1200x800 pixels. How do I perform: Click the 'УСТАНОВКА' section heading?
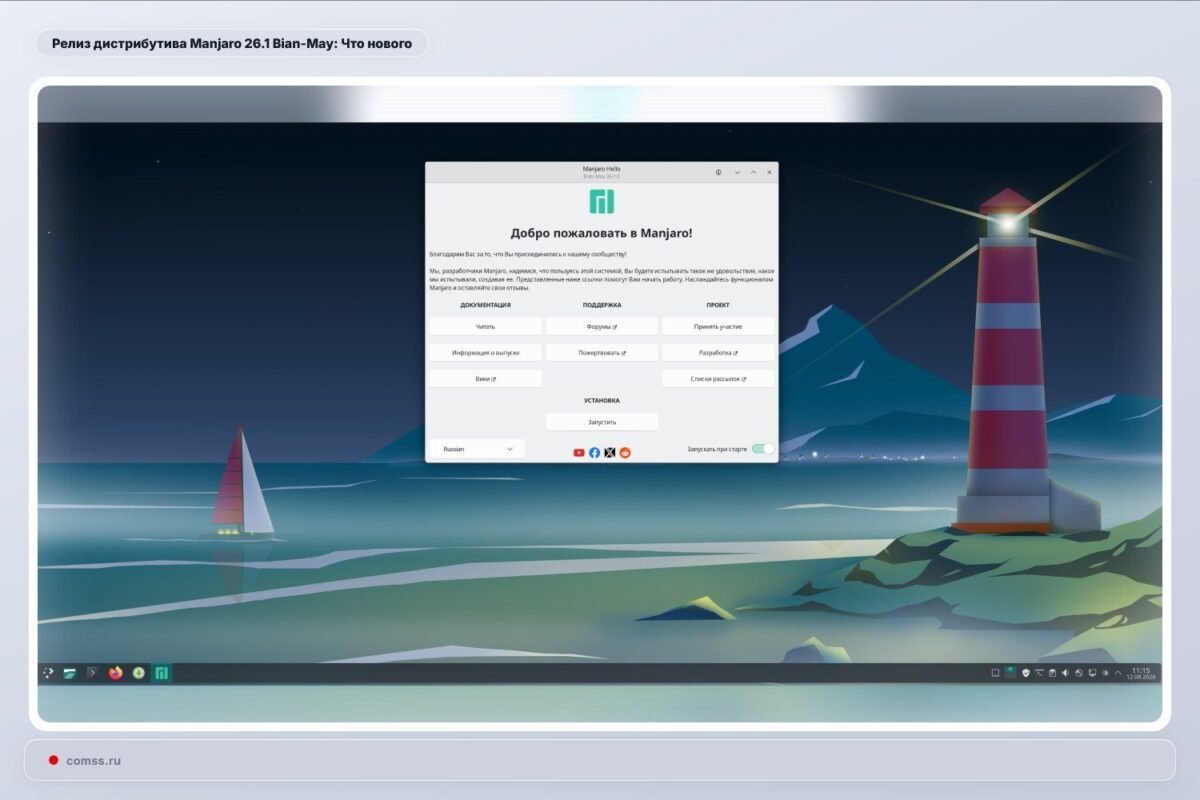click(602, 400)
